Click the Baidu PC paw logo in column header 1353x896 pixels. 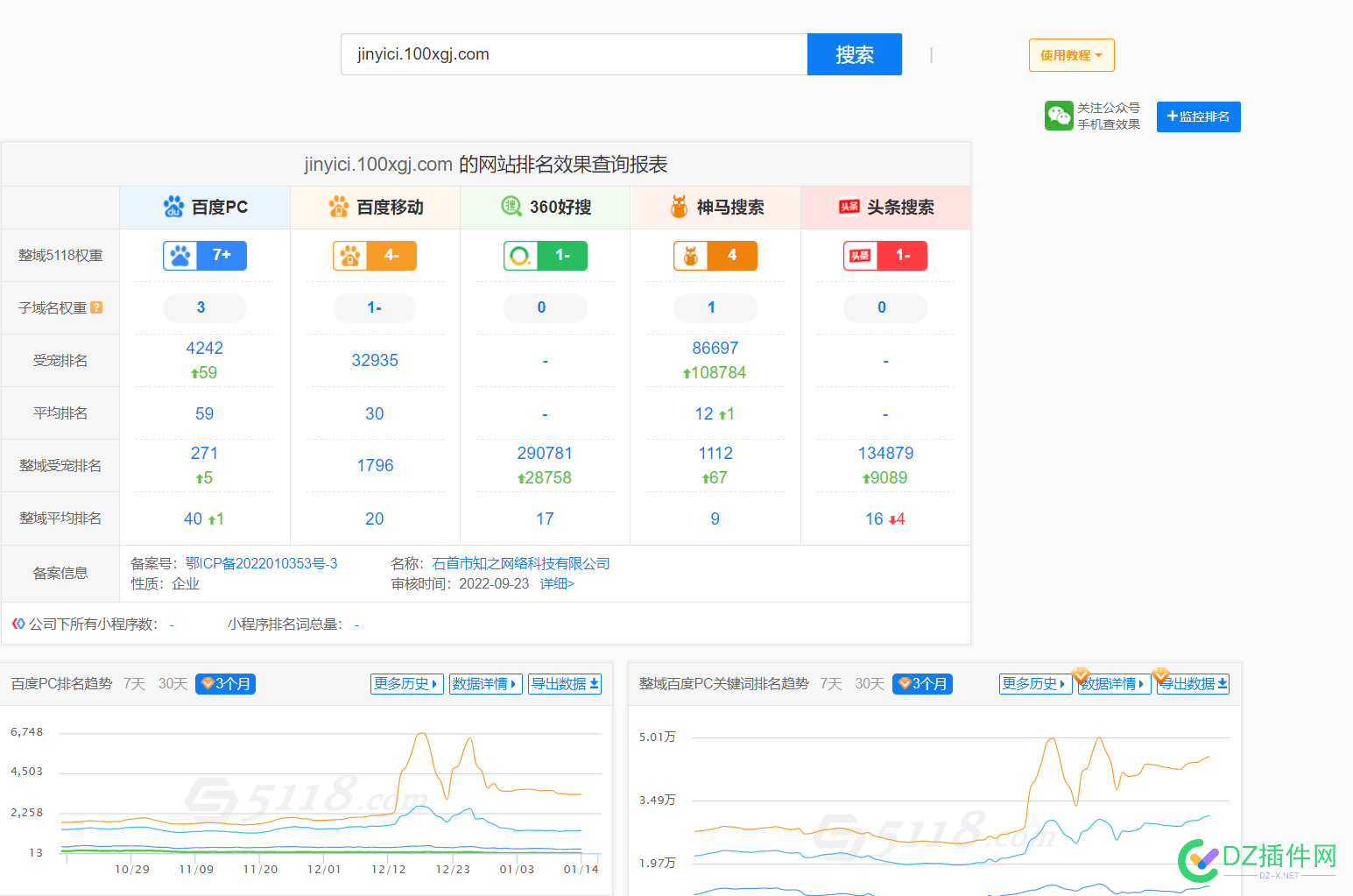pyautogui.click(x=173, y=207)
